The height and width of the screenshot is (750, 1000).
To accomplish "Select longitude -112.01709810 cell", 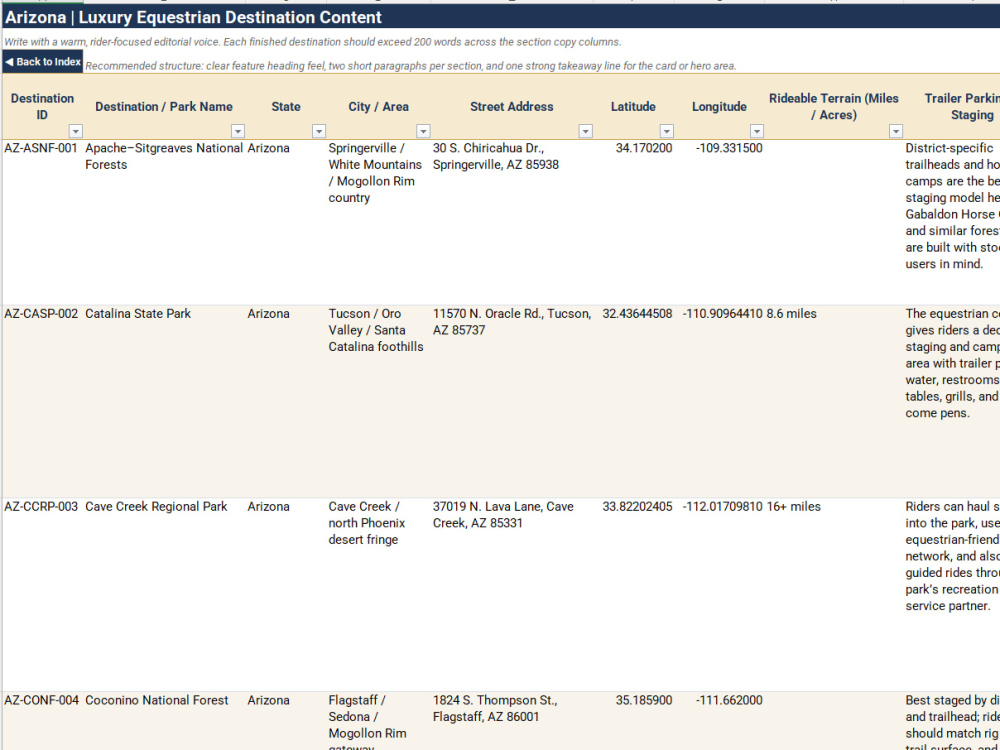I will (719, 594).
